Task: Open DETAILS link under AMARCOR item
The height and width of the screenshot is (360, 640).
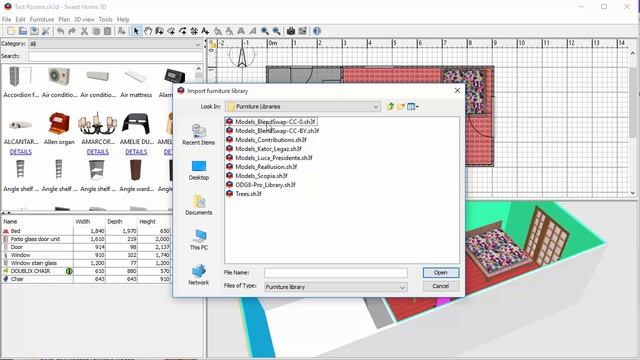Action: pos(98,152)
